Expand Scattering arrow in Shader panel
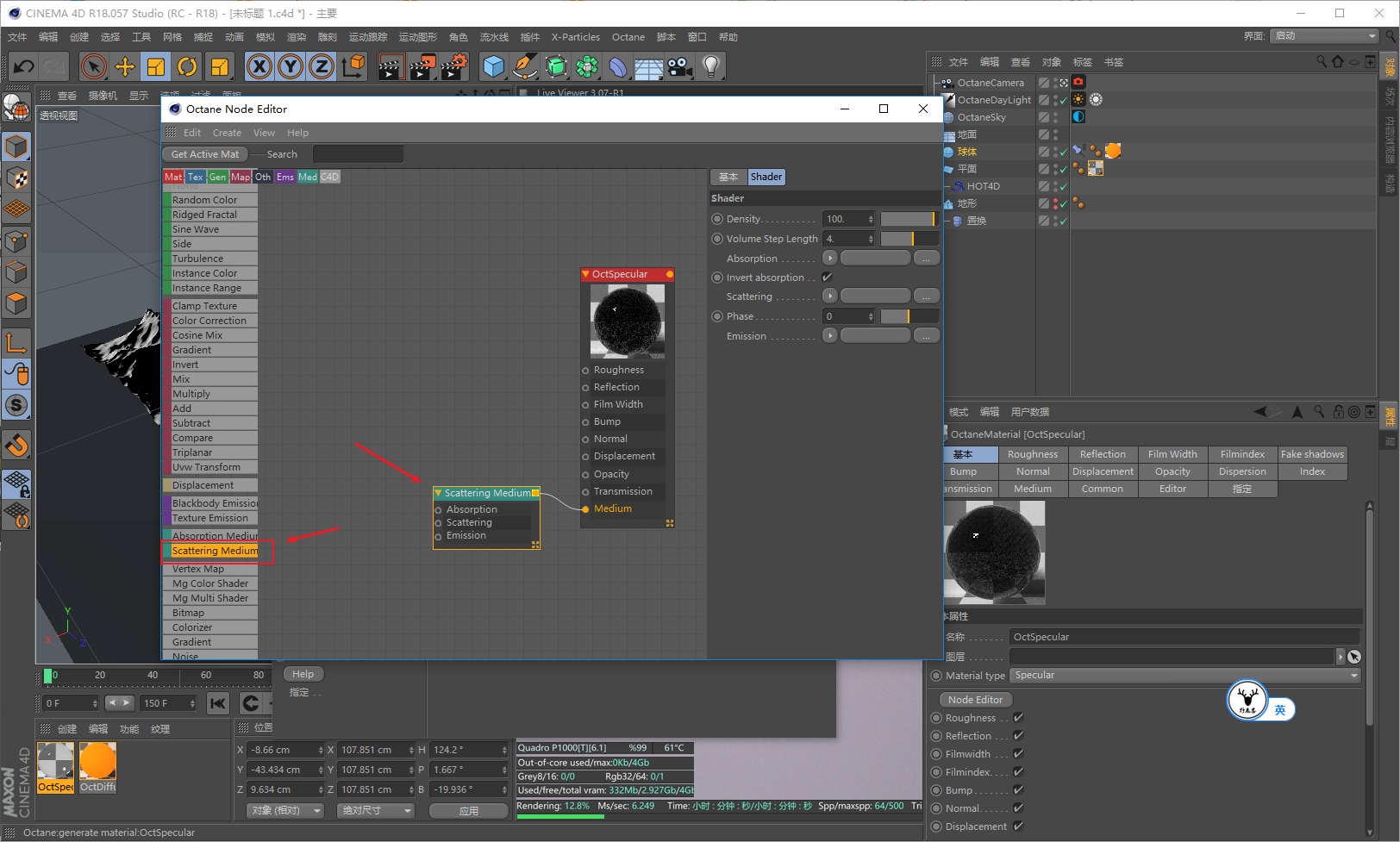The image size is (1400, 842). pyautogui.click(x=829, y=296)
